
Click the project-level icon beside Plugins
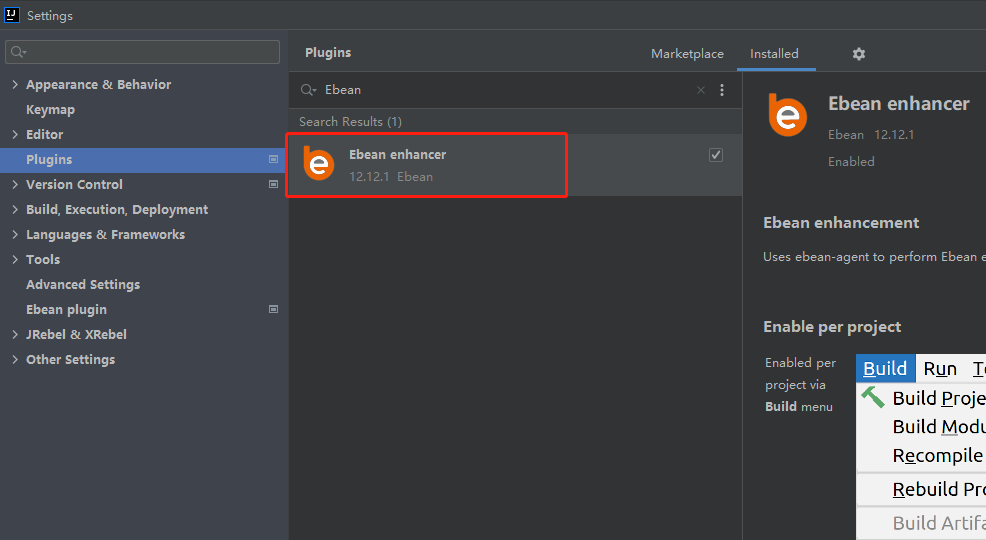pyautogui.click(x=274, y=160)
